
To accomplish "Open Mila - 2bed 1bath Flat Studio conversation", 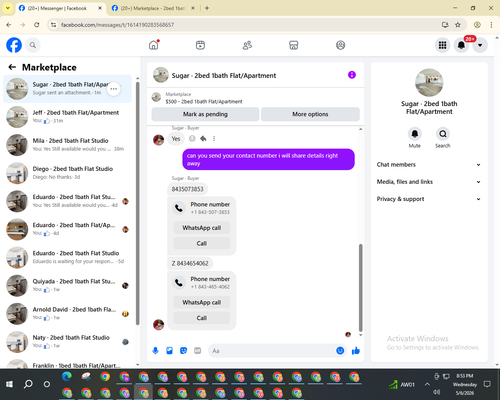I will click(x=68, y=145).
